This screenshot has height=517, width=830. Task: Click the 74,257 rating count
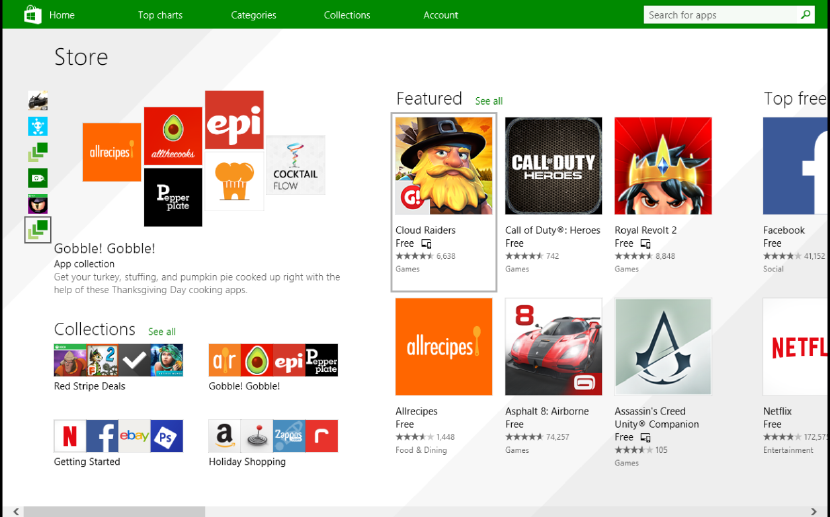coord(557,437)
